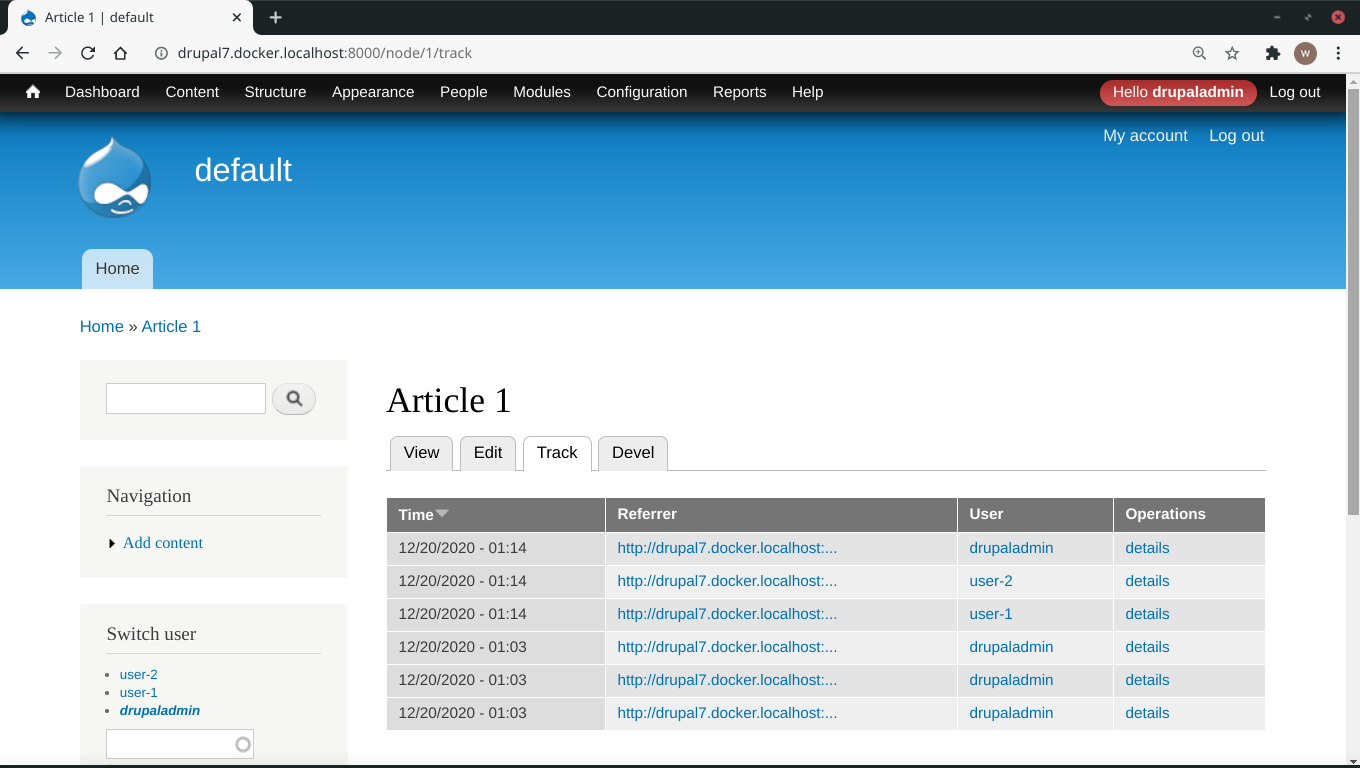
Task: Open Reports admin menu
Action: [740, 92]
